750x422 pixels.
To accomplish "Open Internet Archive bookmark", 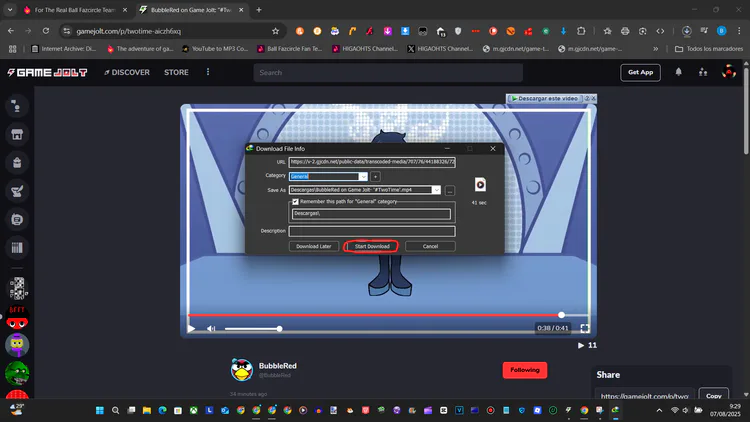I will (x=64, y=49).
